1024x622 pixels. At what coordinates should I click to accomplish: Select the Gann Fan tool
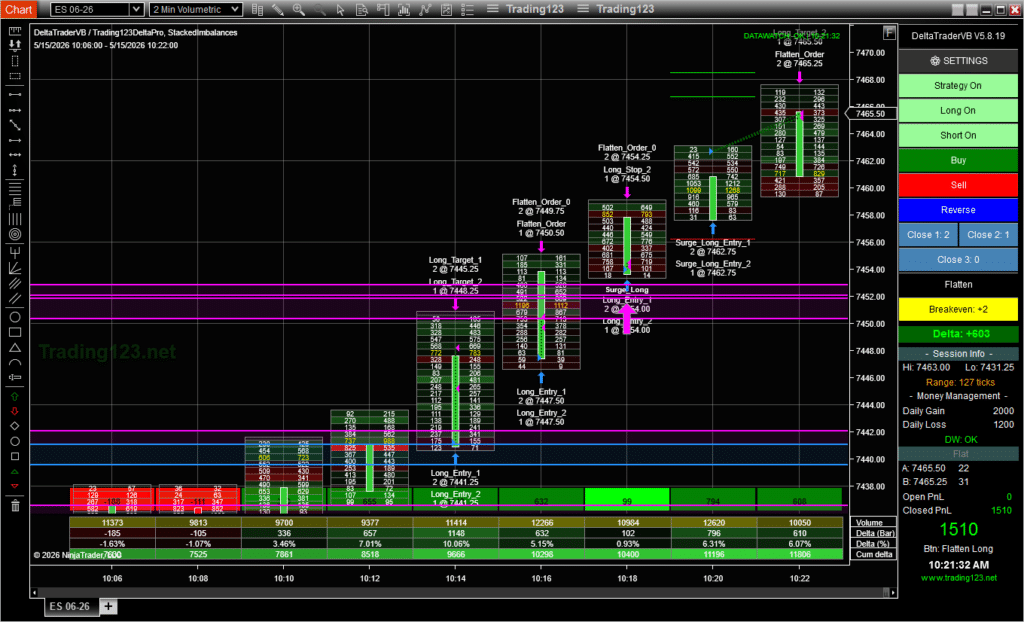(x=15, y=267)
